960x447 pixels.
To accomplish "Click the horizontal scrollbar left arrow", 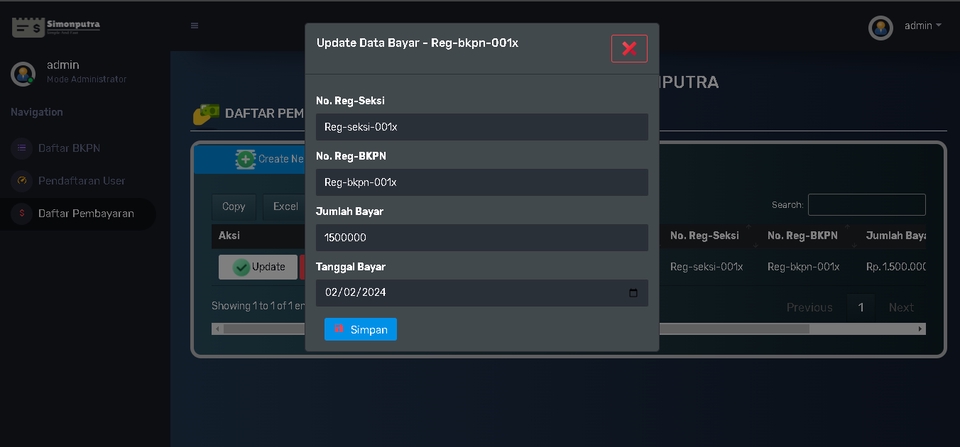I will click(x=217, y=329).
